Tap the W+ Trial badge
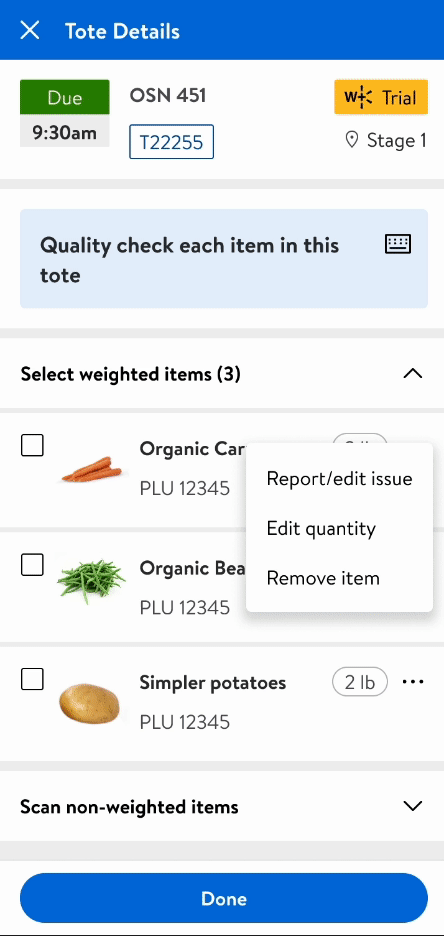The image size is (444, 936). (x=381, y=97)
